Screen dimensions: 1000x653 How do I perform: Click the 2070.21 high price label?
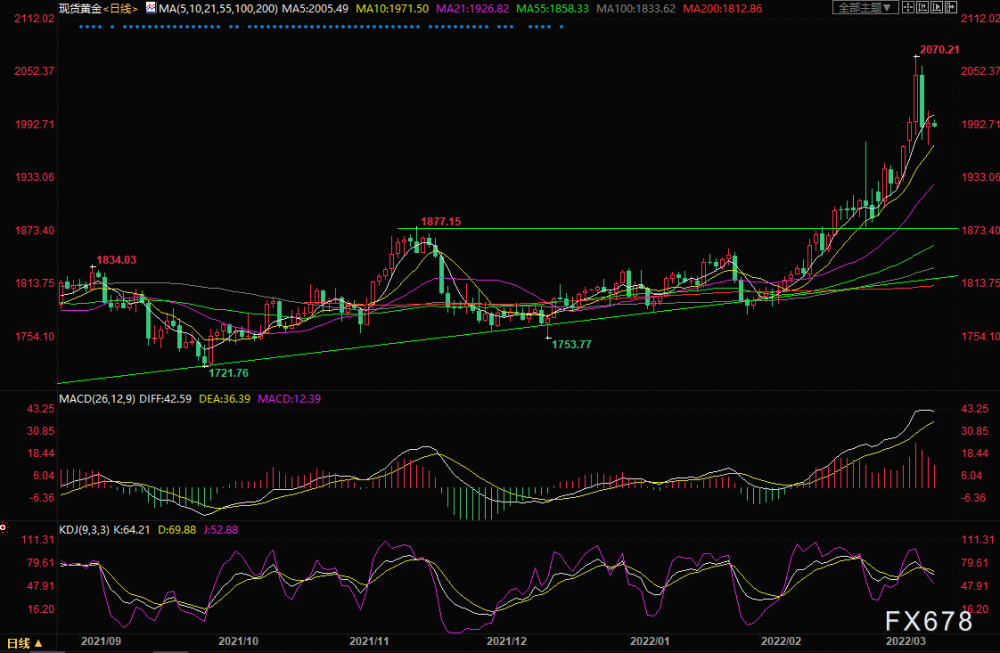939,49
